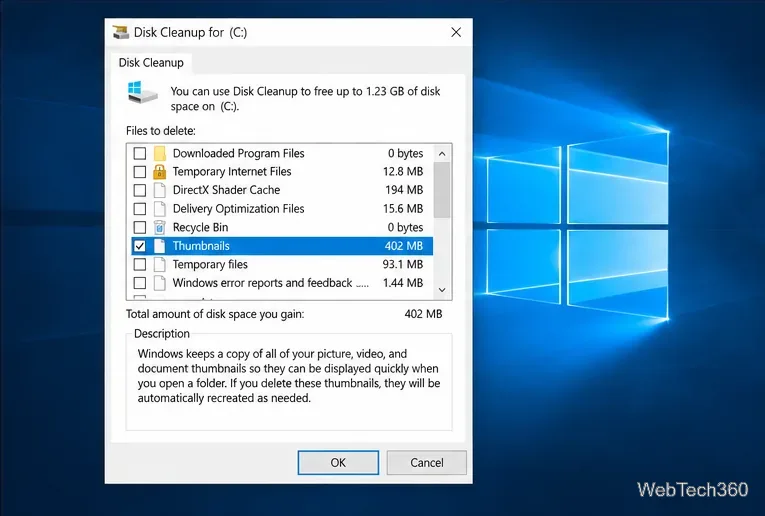
Task: Select 'Windows error reports and feedback' text
Action: (262, 283)
